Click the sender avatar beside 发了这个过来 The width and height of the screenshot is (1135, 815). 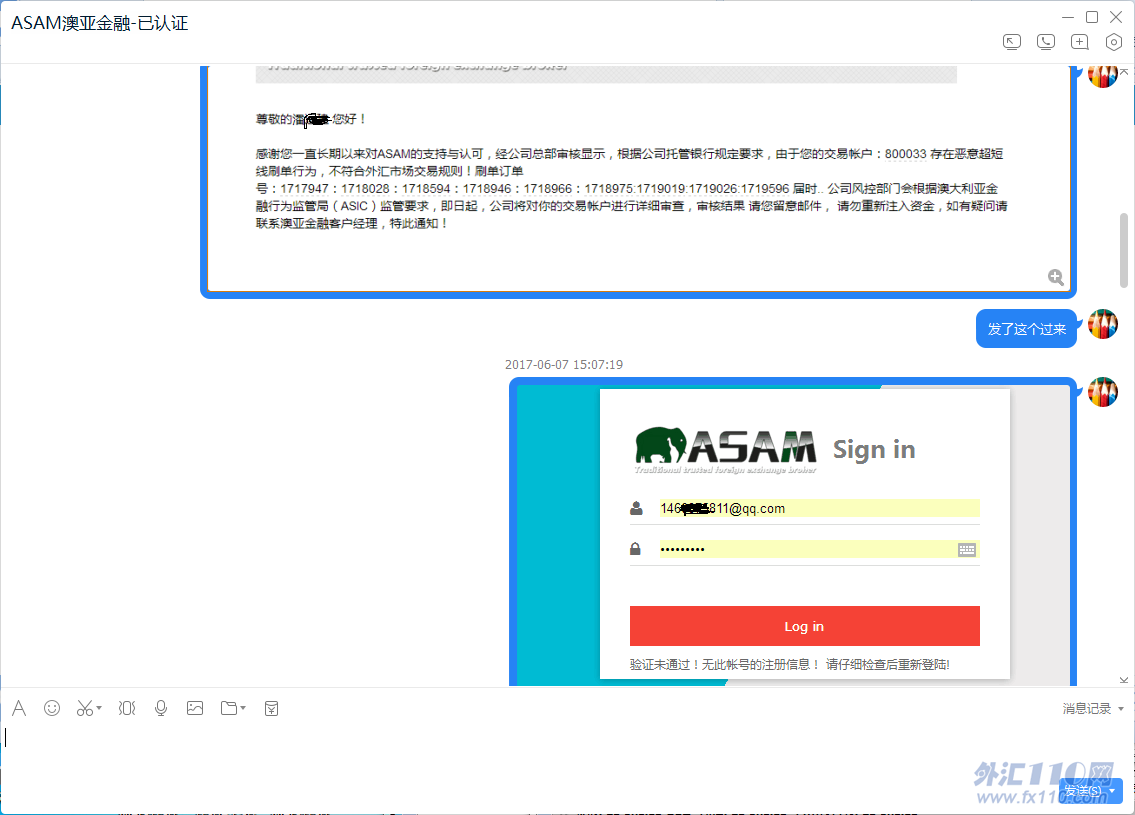coord(1103,324)
